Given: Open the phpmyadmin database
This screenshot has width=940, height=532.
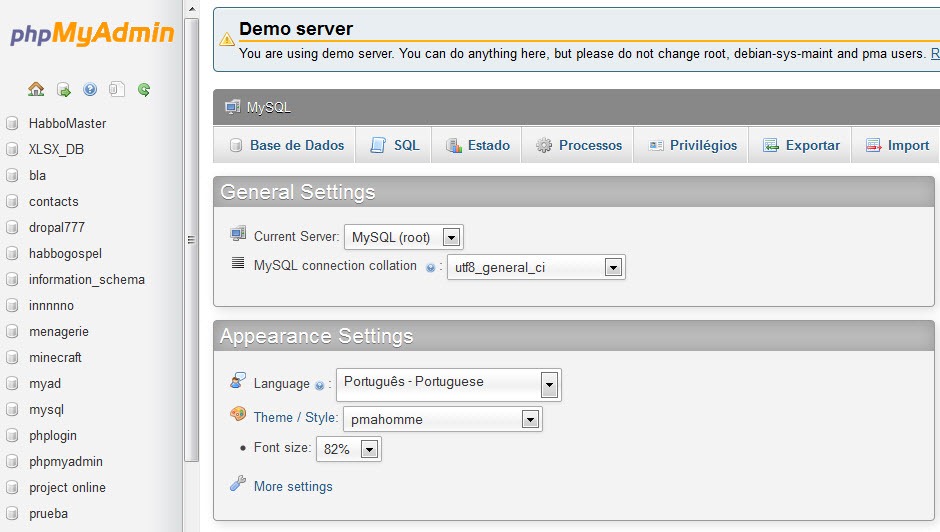Looking at the screenshot, I should pos(66,462).
